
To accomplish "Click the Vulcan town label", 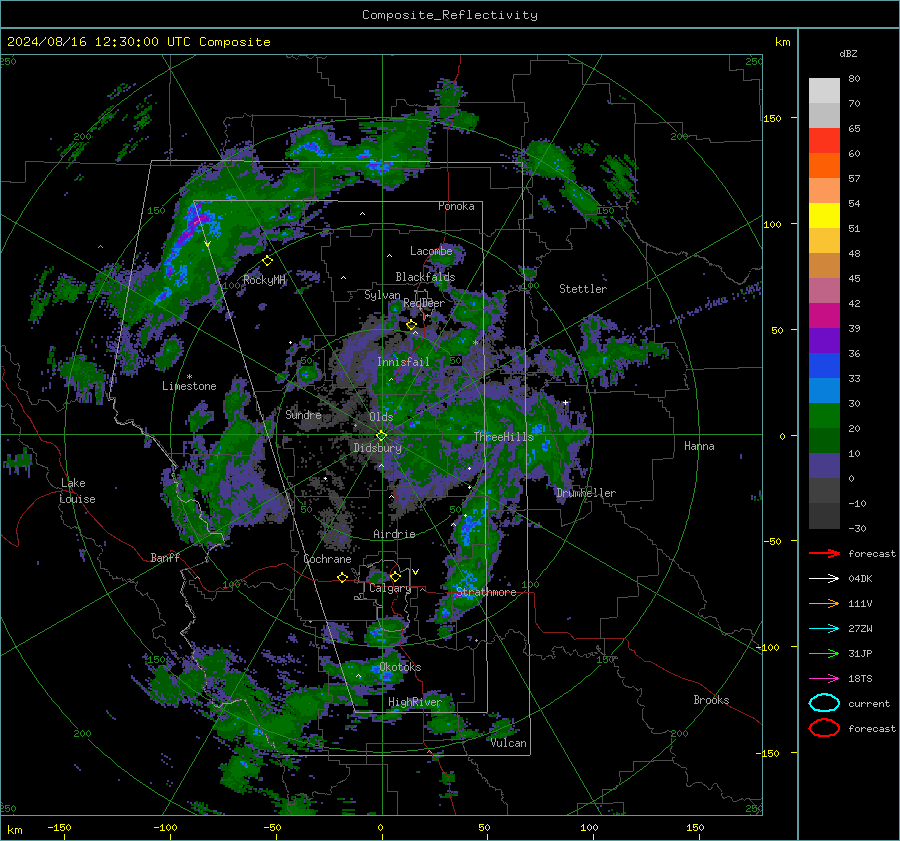I will coord(509,743).
